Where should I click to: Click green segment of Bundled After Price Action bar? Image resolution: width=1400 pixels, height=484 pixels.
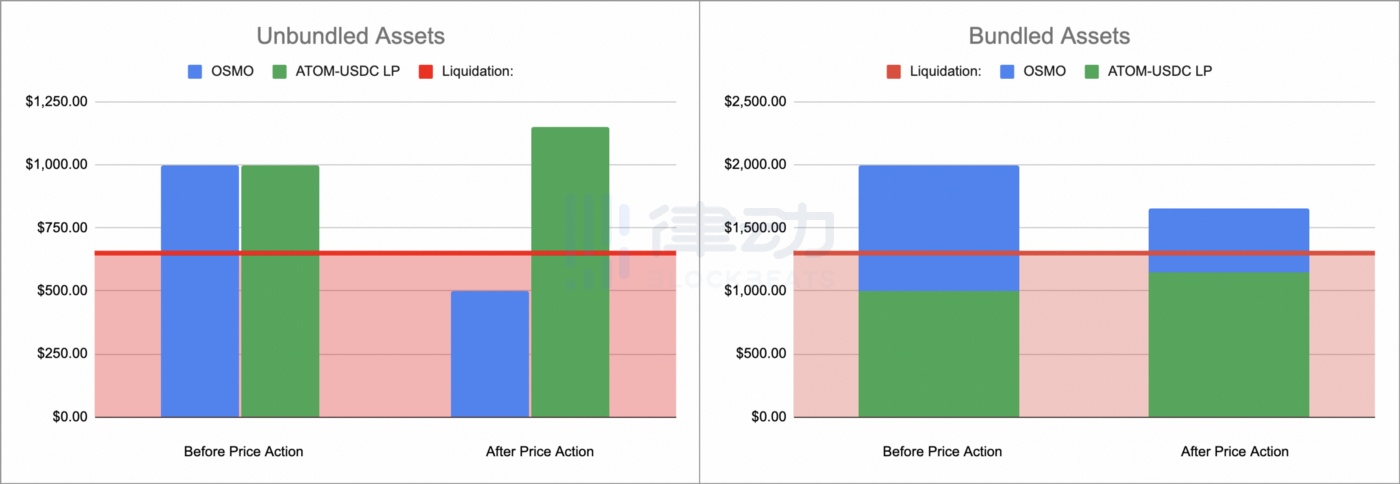[x=1229, y=345]
